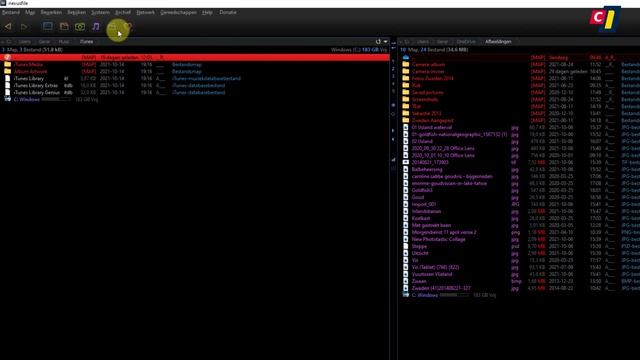Open the Donatie menu
The image size is (640, 360).
[x=228, y=13]
